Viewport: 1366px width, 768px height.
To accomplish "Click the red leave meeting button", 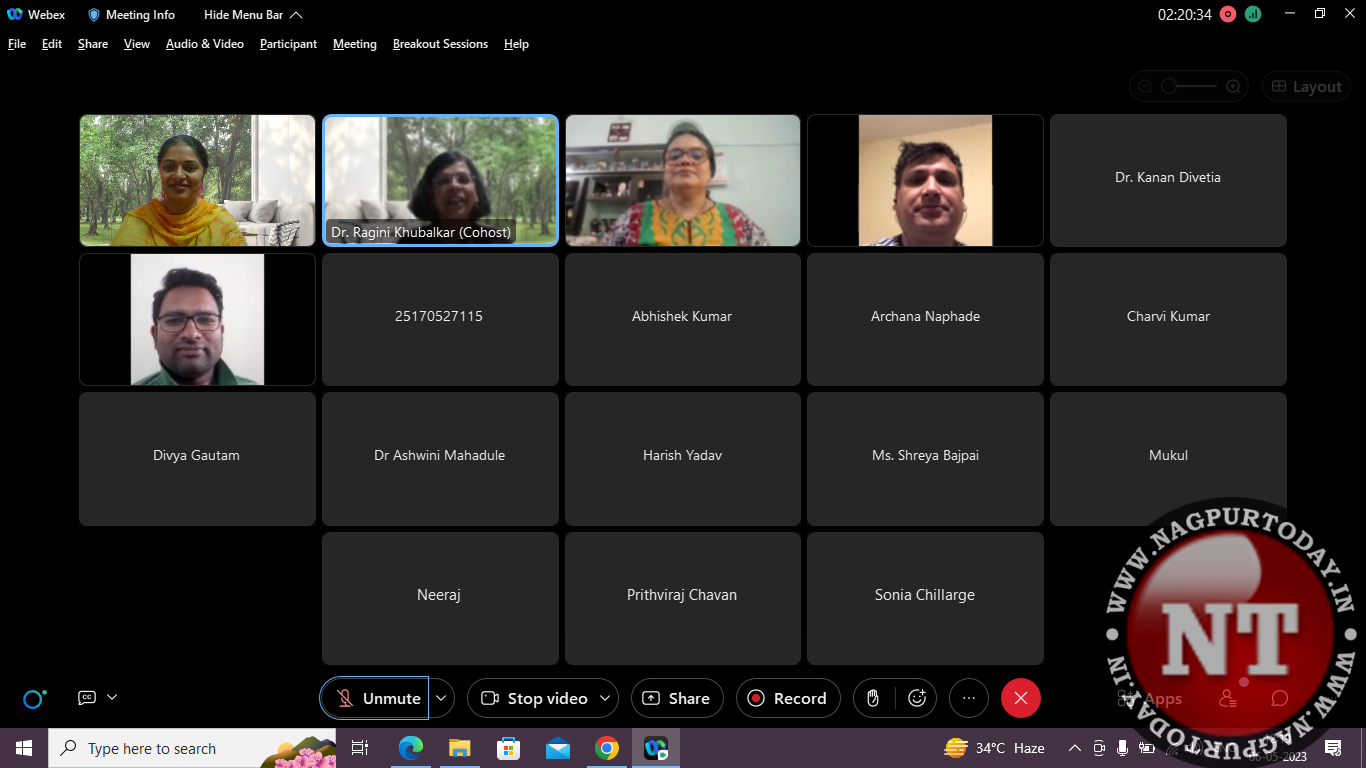I will click(x=1021, y=698).
